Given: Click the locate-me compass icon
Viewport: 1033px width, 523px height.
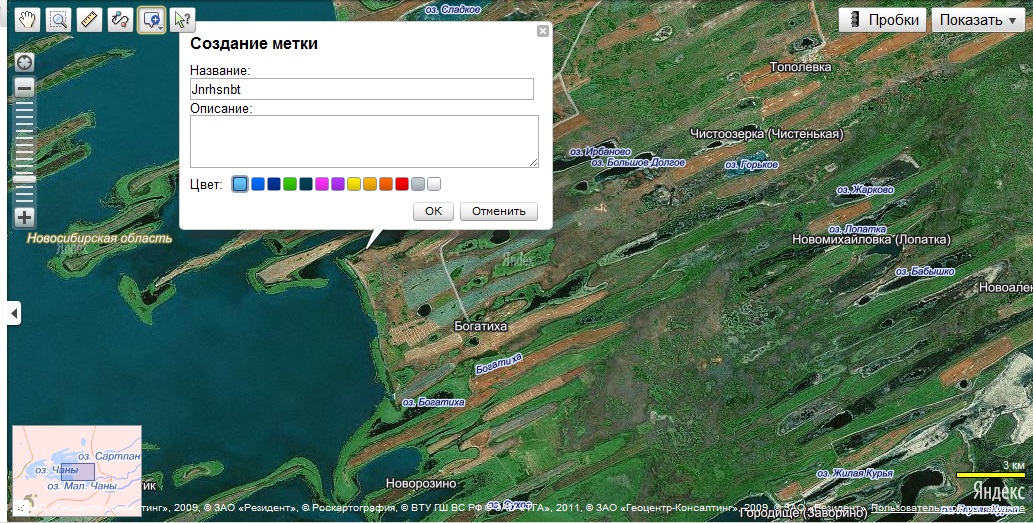Looking at the screenshot, I should [24, 62].
